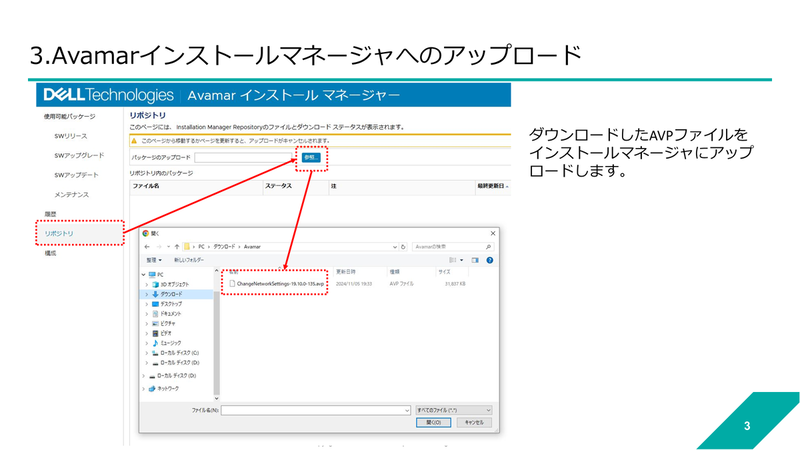Click the ミュージック folder icon

click(156, 343)
